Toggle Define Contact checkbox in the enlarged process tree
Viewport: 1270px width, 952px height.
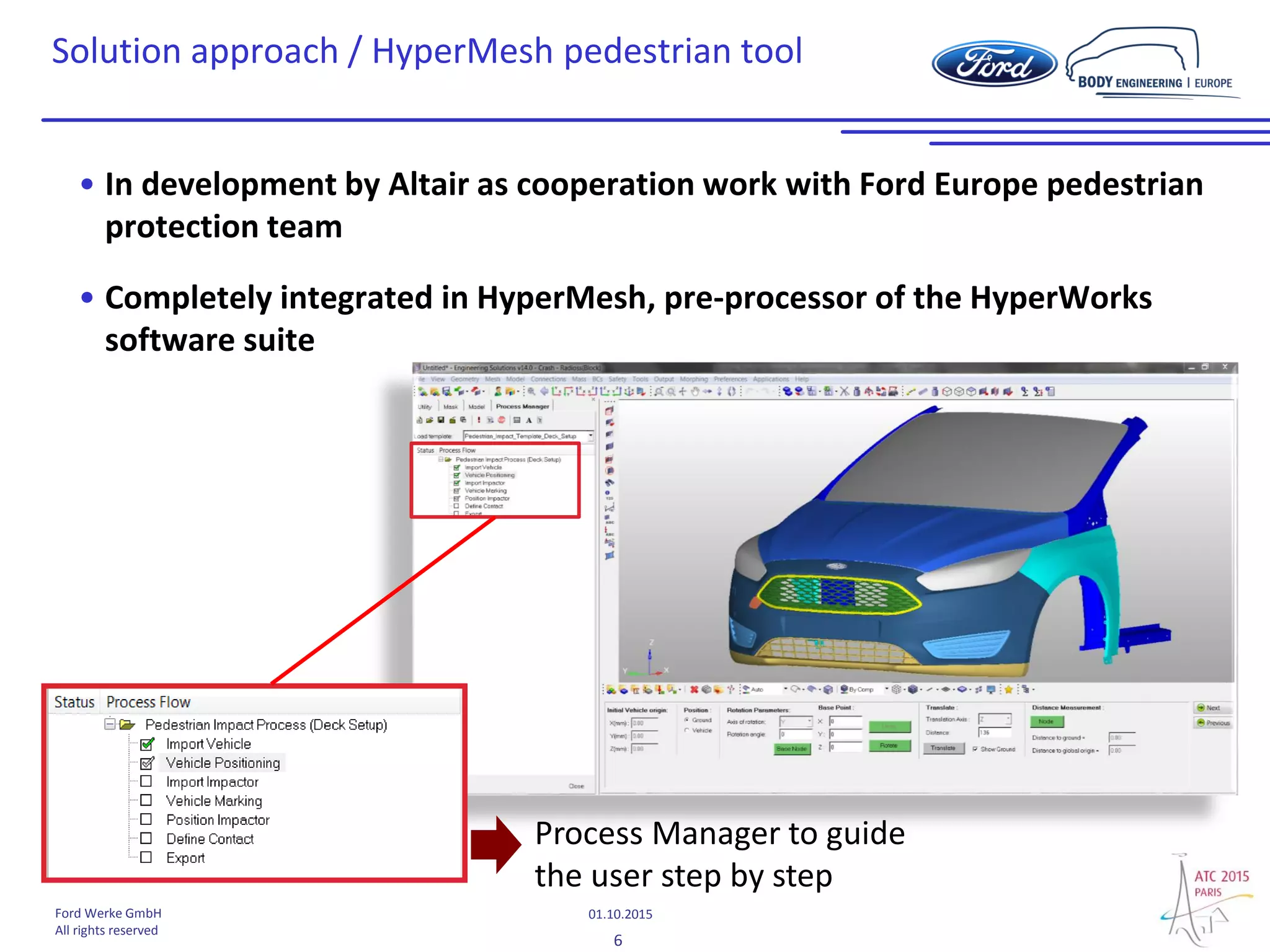[x=146, y=838]
